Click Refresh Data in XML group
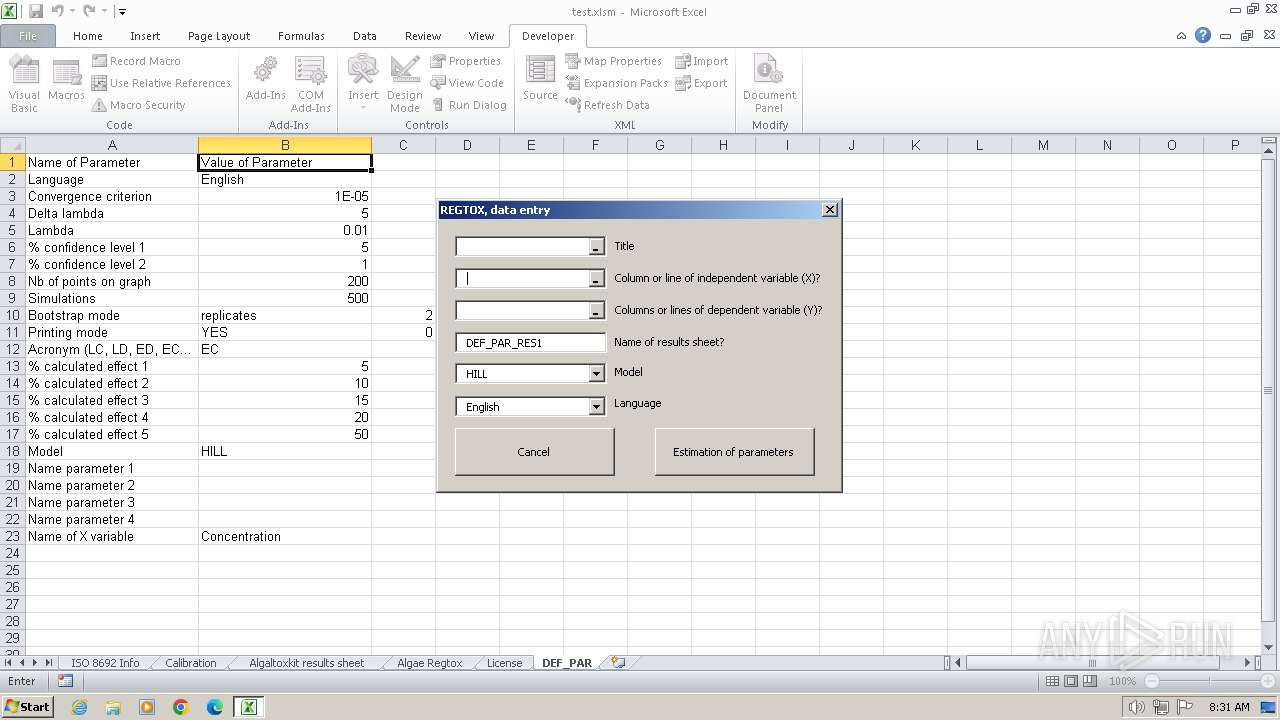Viewport: 1280px width, 720px height. pyautogui.click(x=608, y=105)
